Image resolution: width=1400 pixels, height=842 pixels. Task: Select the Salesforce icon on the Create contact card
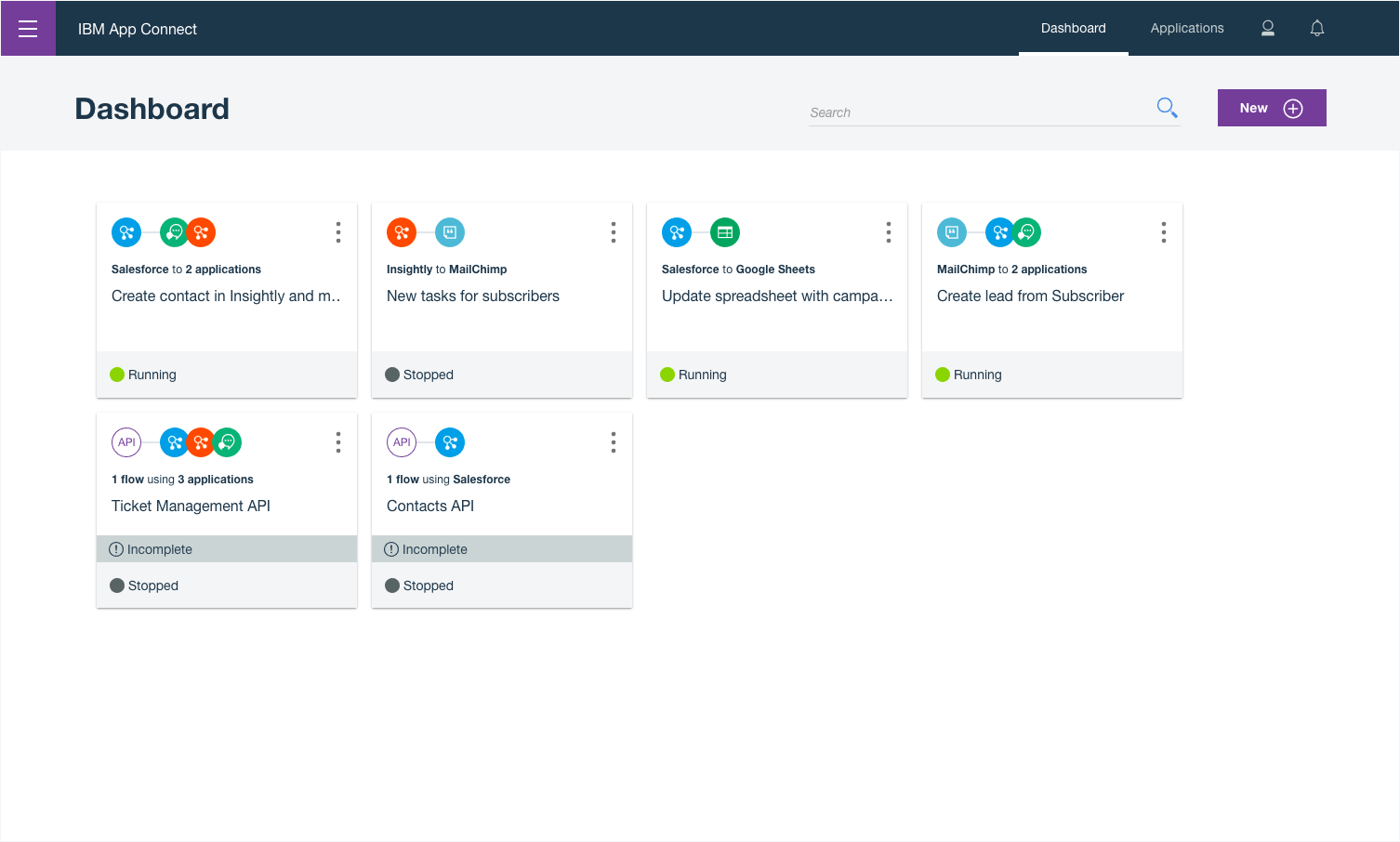(126, 232)
